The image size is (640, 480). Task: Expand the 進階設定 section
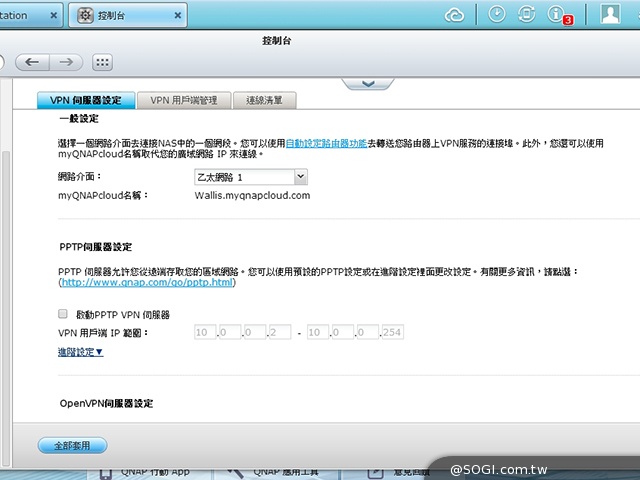pos(80,352)
